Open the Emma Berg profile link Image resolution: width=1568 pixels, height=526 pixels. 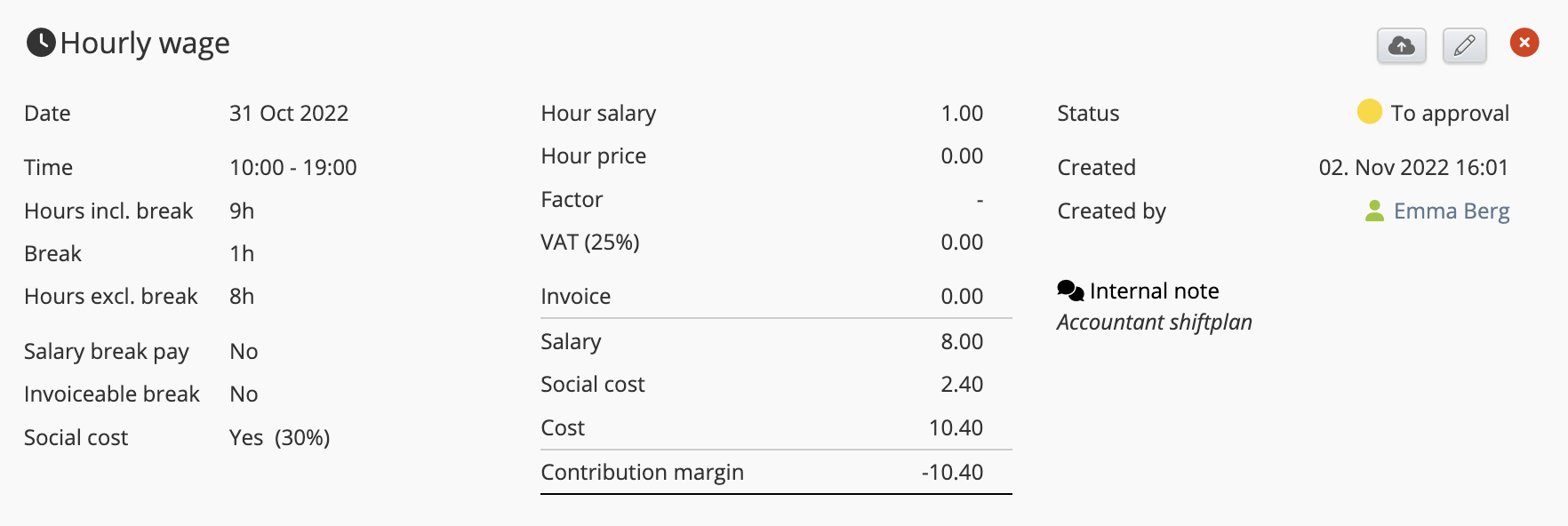click(x=1451, y=211)
